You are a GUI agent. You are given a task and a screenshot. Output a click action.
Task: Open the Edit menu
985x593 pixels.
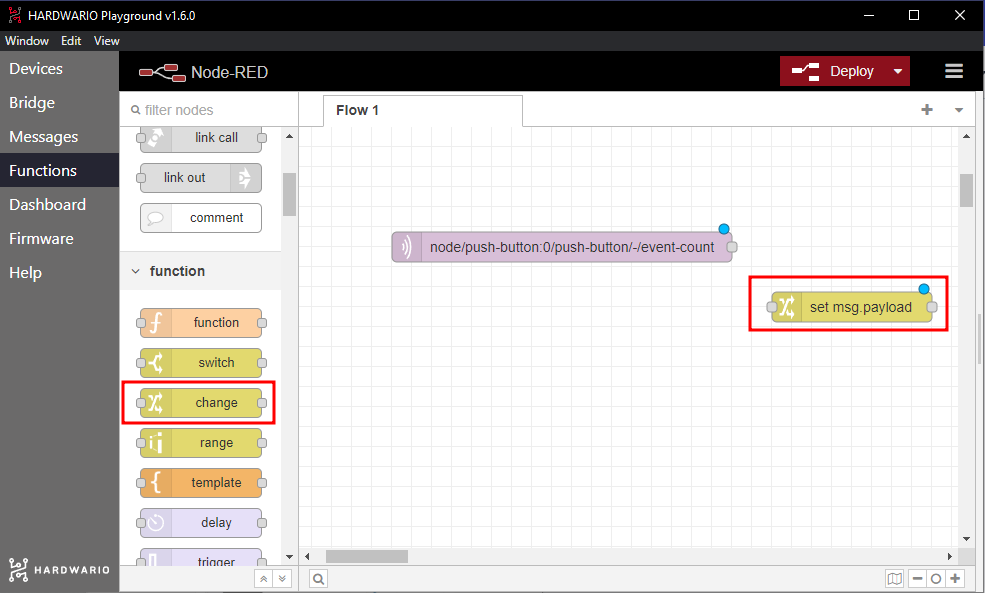tap(71, 41)
